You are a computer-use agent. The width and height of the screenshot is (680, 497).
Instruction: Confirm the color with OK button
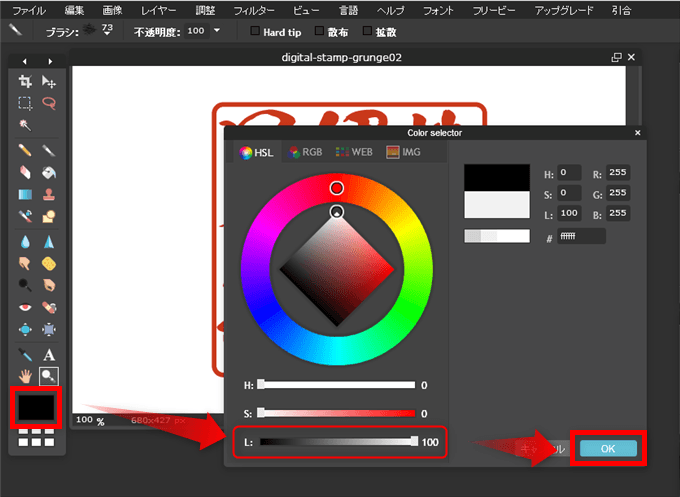608,449
